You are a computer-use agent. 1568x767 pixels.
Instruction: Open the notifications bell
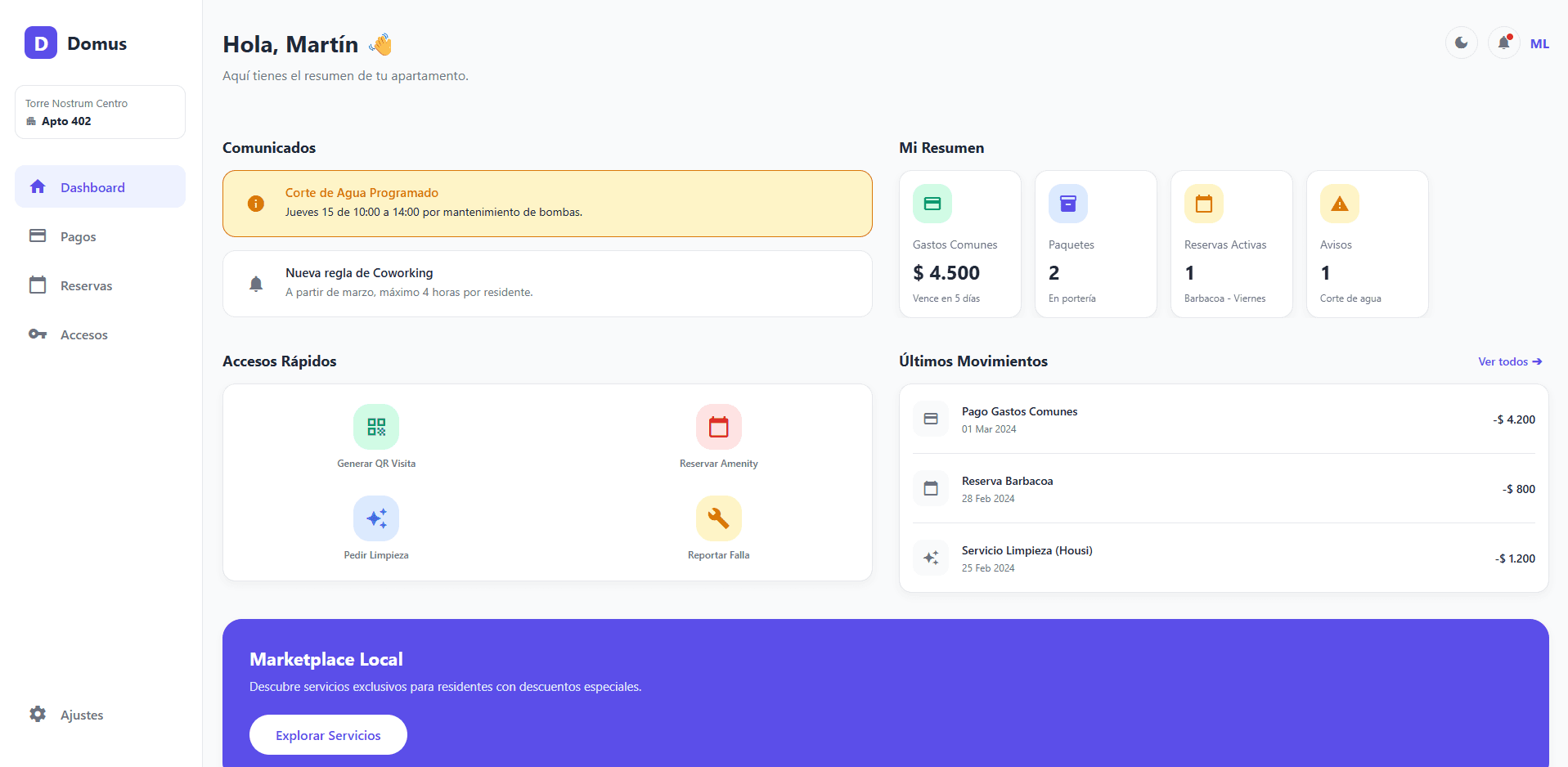click(x=1503, y=43)
